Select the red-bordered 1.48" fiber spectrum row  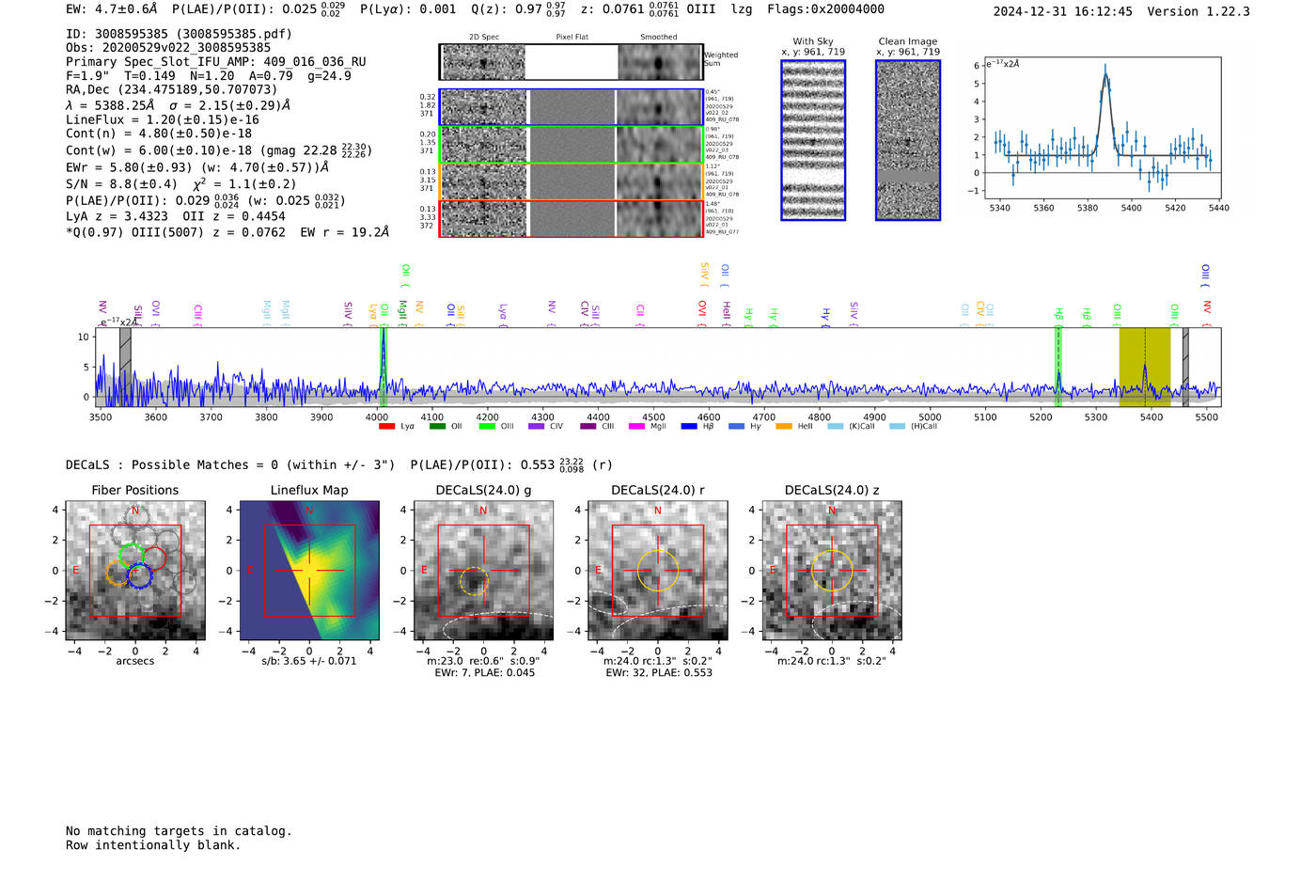click(x=572, y=218)
